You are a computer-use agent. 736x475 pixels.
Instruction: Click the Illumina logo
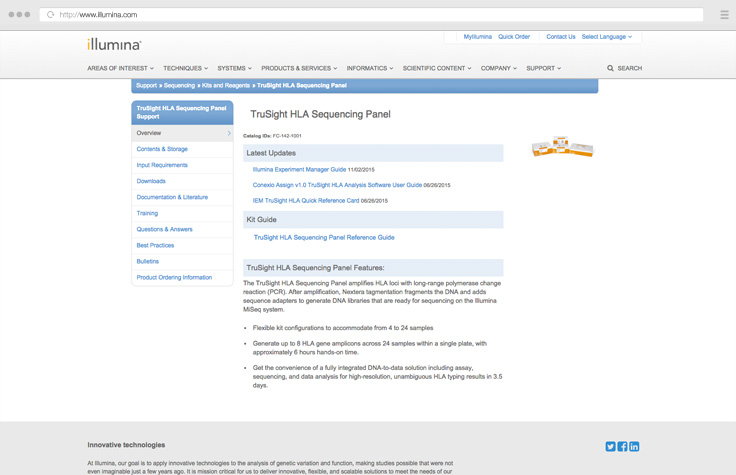pyautogui.click(x=114, y=45)
